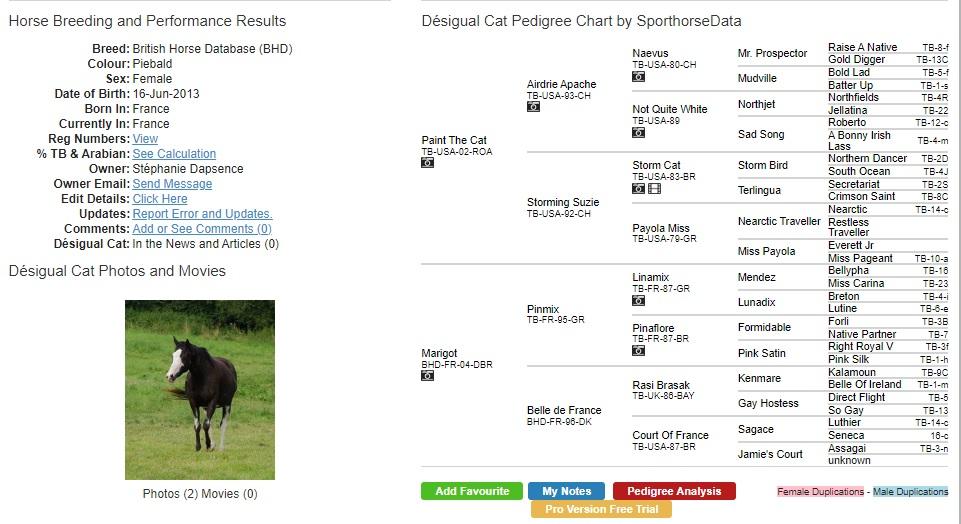Open the camera icon under Pinaflore

639,351
